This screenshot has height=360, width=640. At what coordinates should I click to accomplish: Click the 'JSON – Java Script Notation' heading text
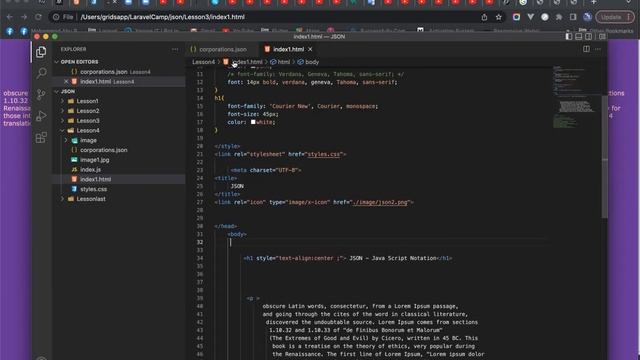[393, 258]
